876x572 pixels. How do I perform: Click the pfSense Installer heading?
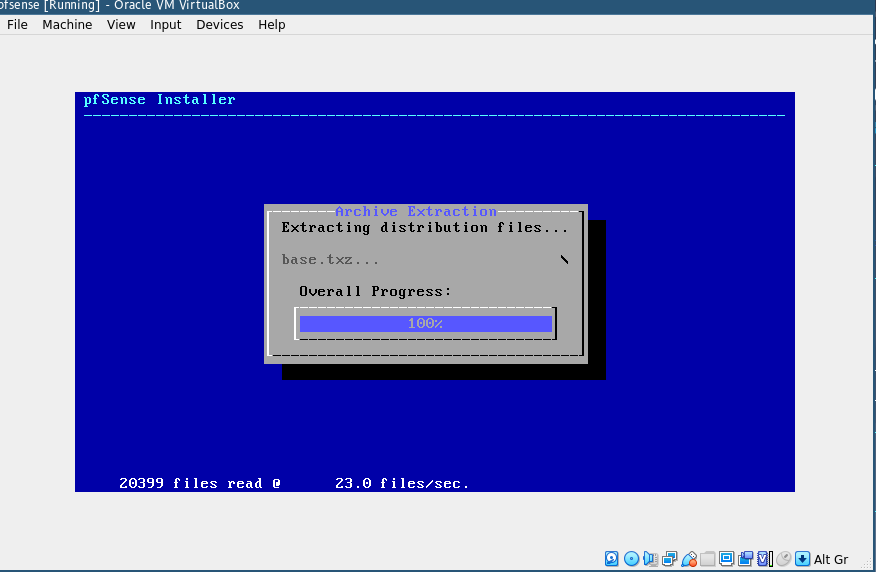pos(160,99)
